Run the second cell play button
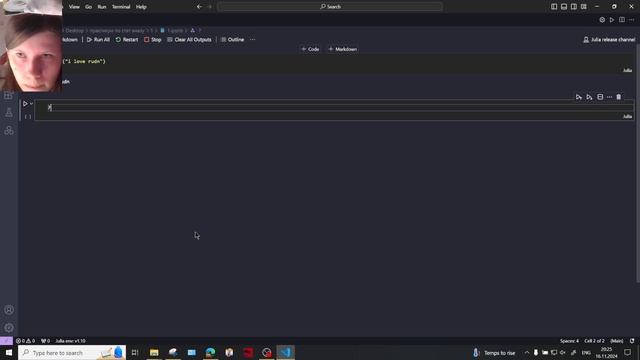This screenshot has height=360, width=640. (25, 104)
